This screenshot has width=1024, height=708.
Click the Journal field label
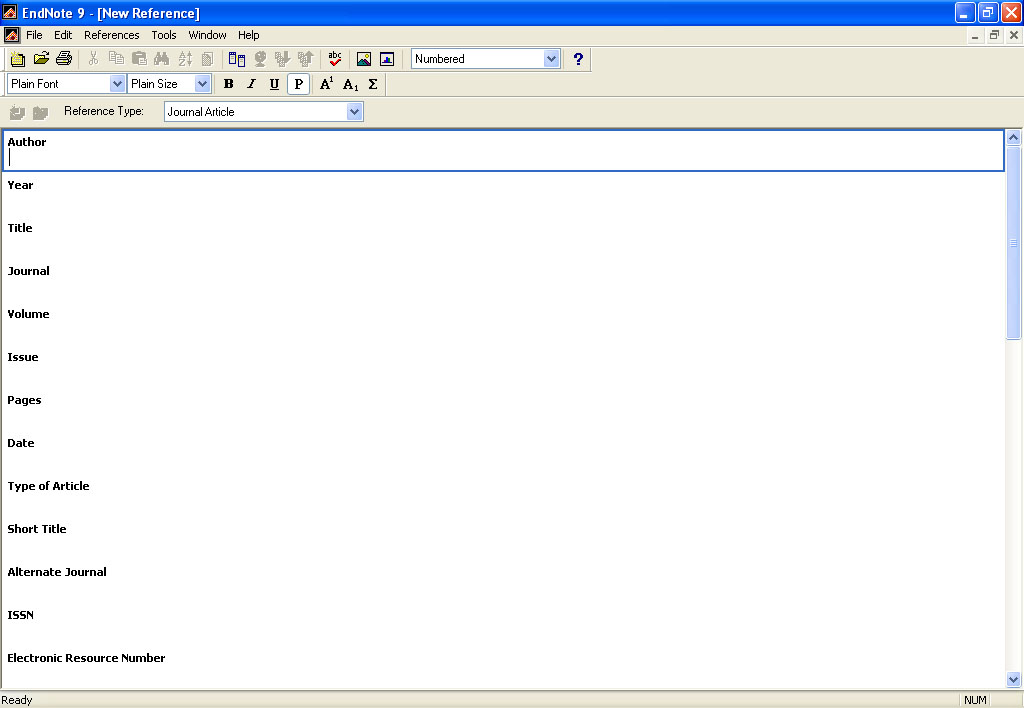point(28,271)
